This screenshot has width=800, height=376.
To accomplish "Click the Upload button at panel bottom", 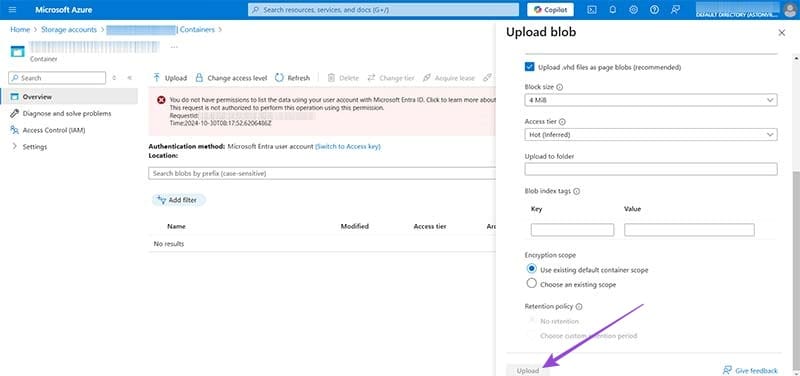I will point(528,371).
